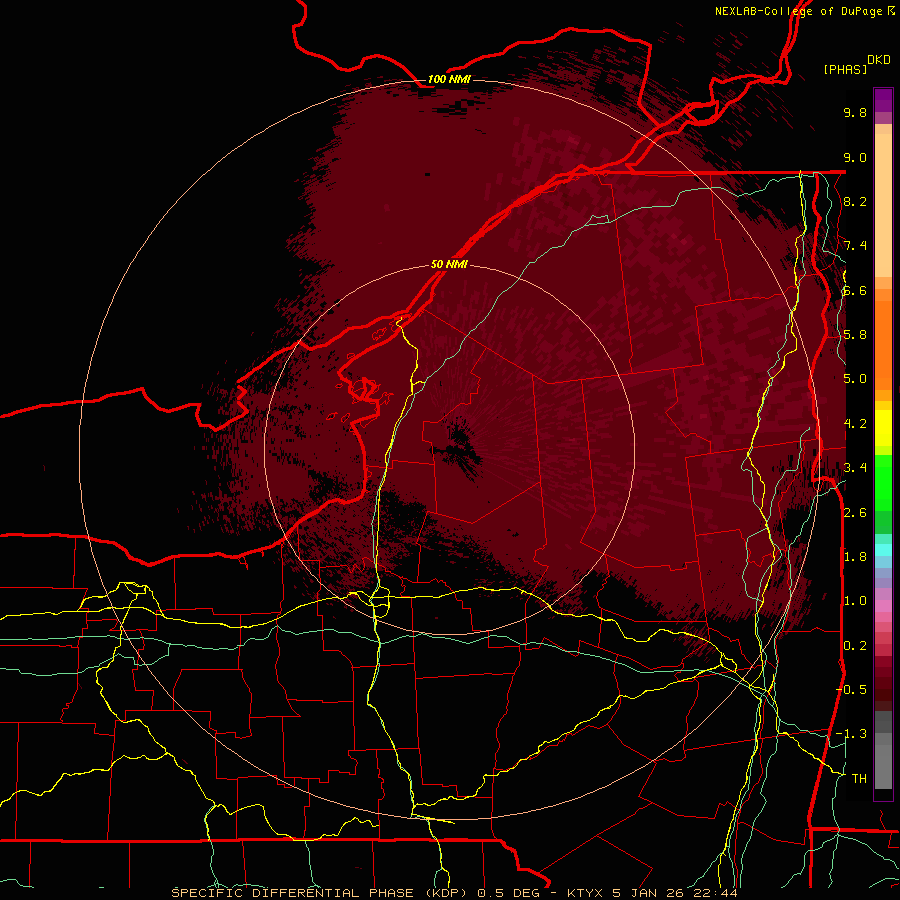Click the TH threshold label on the scale
Viewport: 900px width, 900px height.
(x=859, y=779)
